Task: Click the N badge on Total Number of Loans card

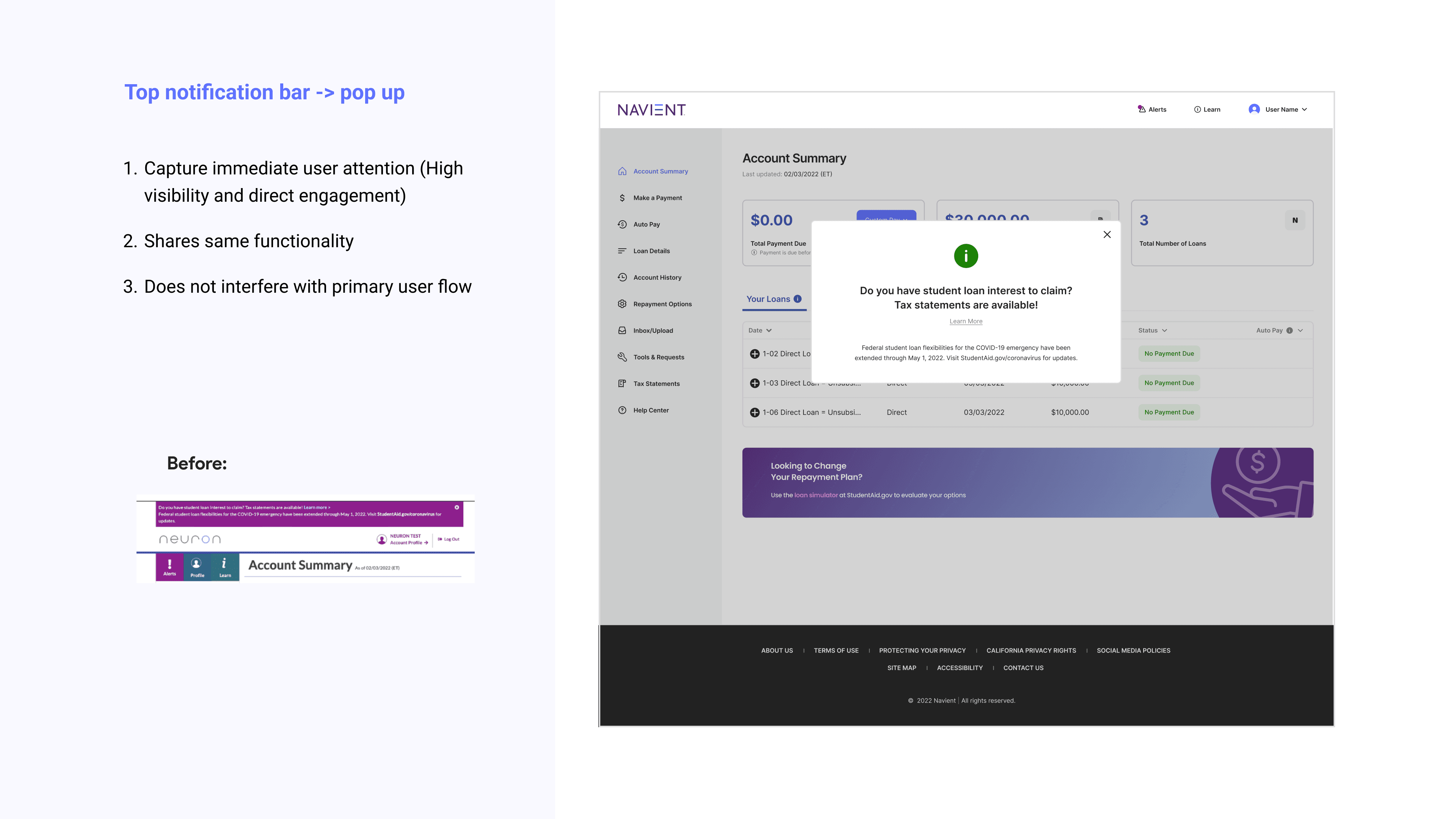Action: 1295,220
